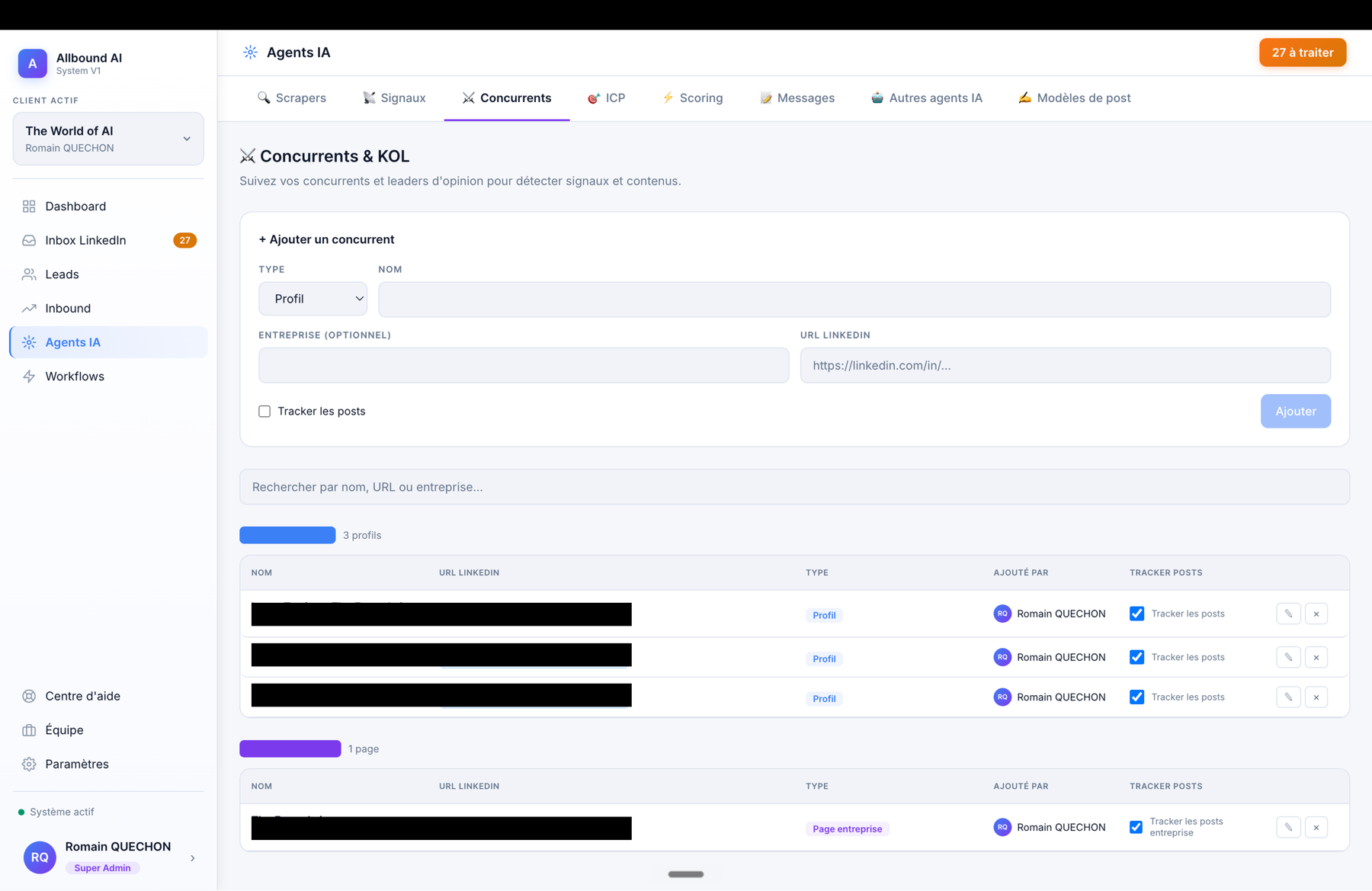Click the Dashboard grid icon in sidebar
This screenshot has height=891, width=1372.
pyautogui.click(x=29, y=207)
